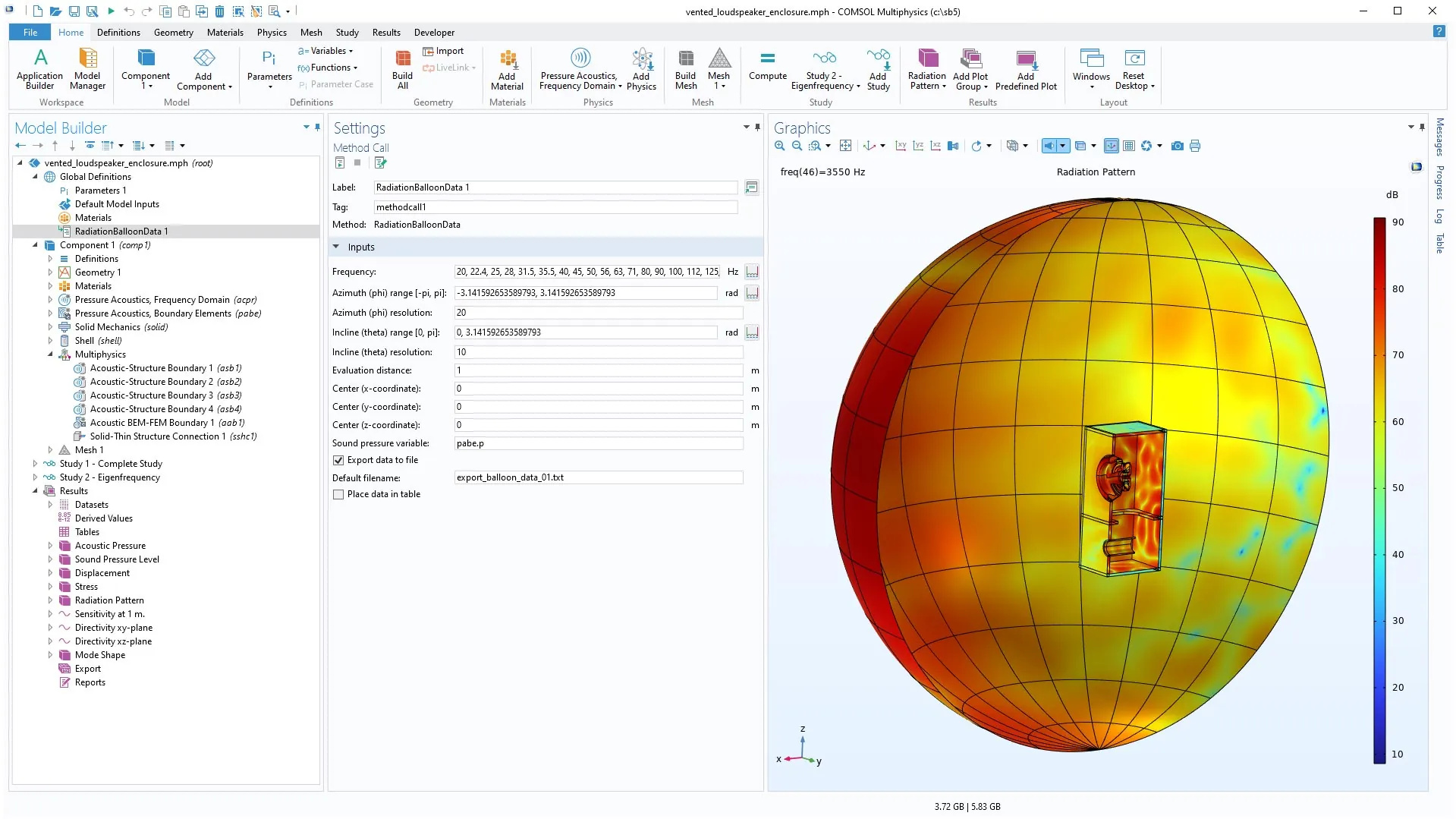Open Application Builder
This screenshot has height=819, width=1456.
[39, 69]
